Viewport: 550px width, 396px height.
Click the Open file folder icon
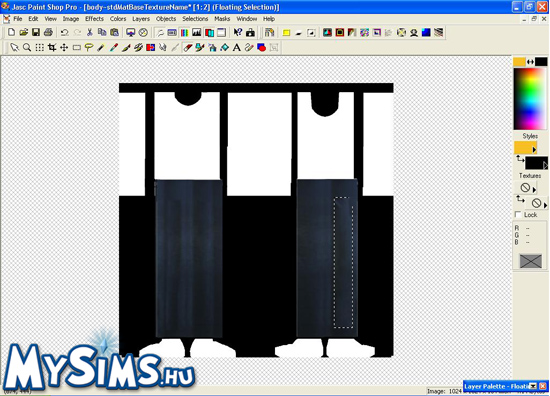pos(24,33)
